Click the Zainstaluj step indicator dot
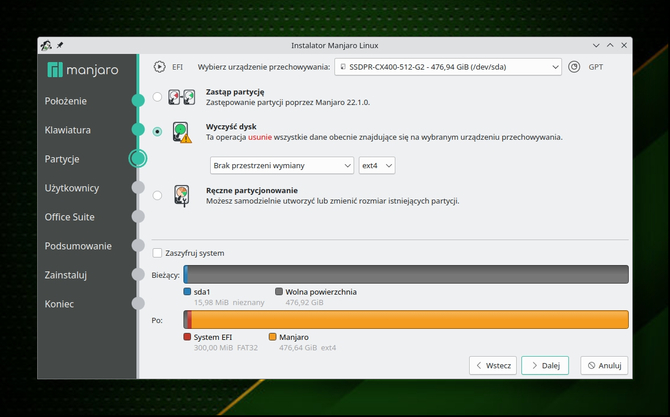Screen dimensions: 670x417 138,274
